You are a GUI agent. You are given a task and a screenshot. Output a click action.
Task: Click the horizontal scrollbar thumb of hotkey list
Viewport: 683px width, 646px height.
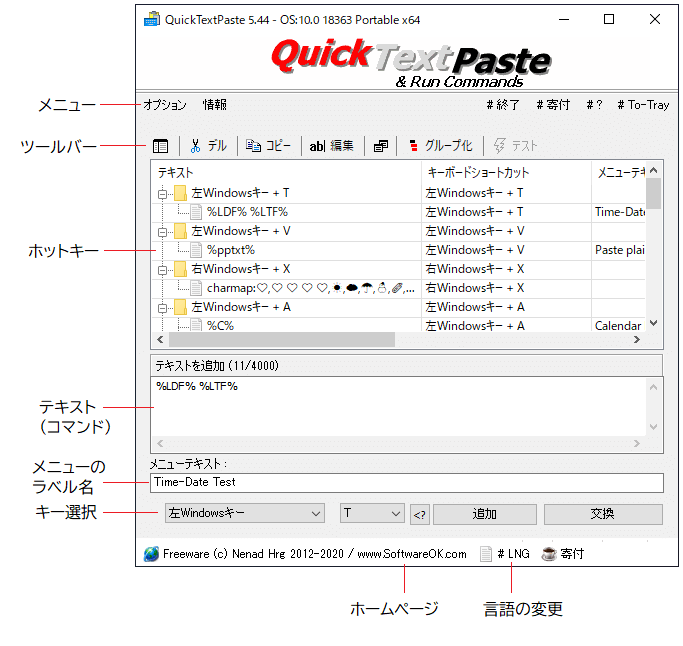coord(282,339)
